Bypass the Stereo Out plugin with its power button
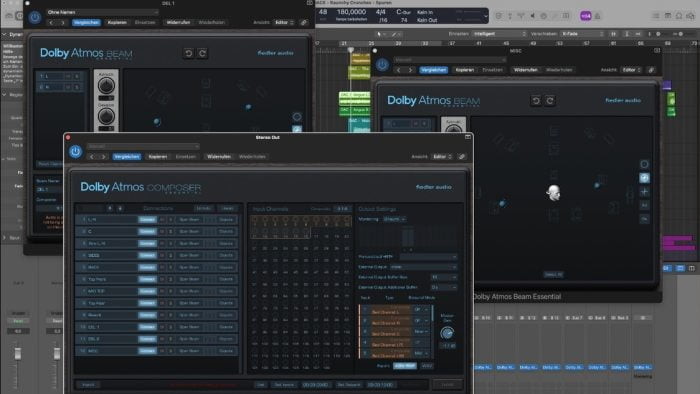Screen dimensions: 700x394 point(75,152)
